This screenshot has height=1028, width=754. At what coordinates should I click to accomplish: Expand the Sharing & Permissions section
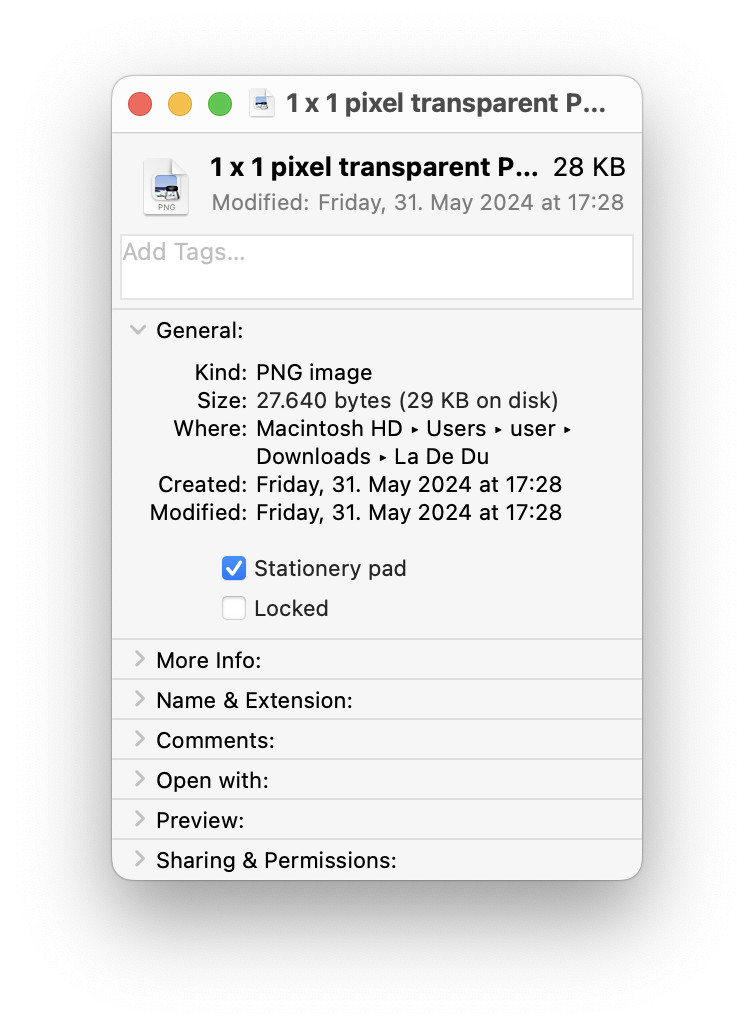(x=139, y=860)
